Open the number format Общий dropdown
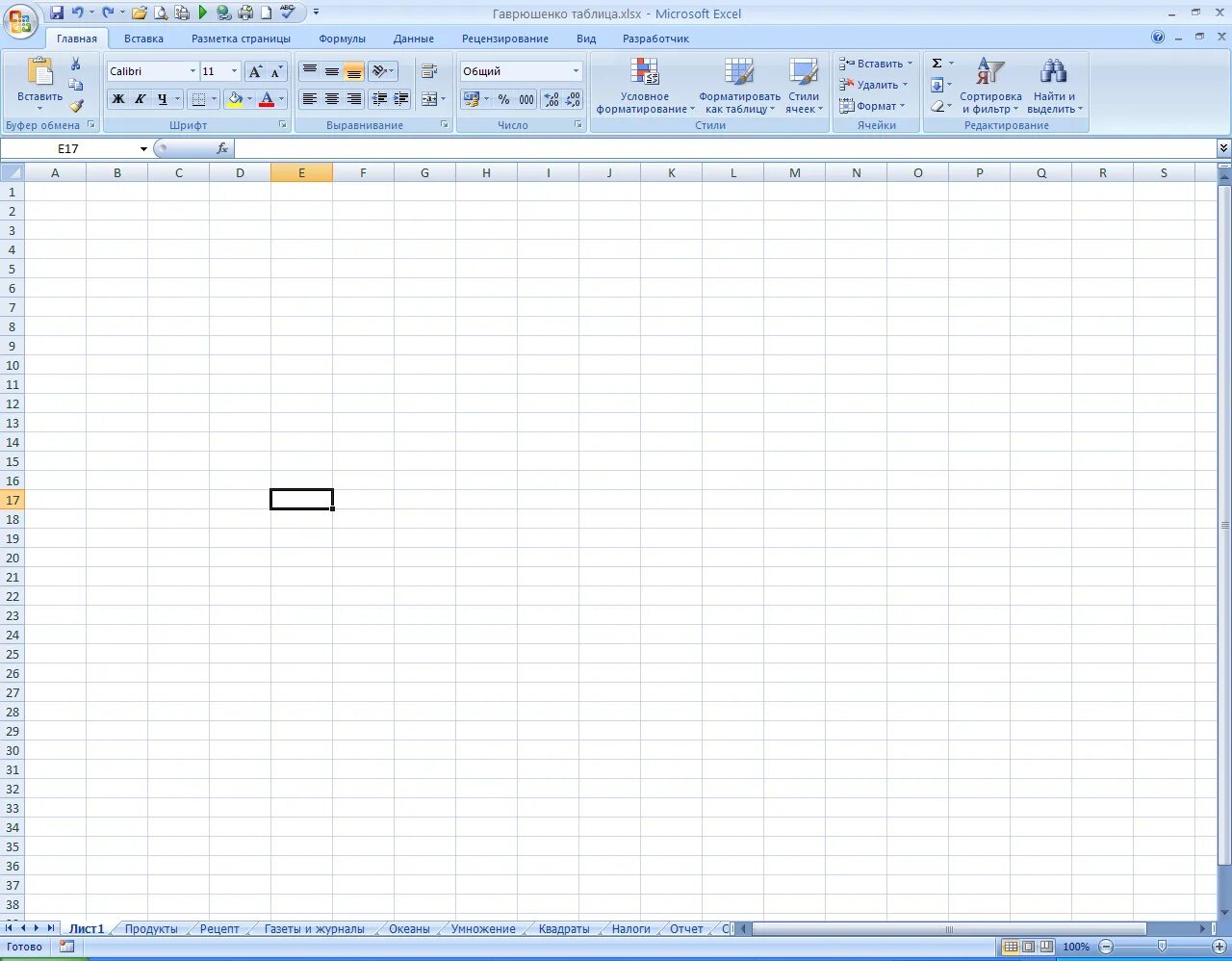The height and width of the screenshot is (961, 1232). point(576,71)
